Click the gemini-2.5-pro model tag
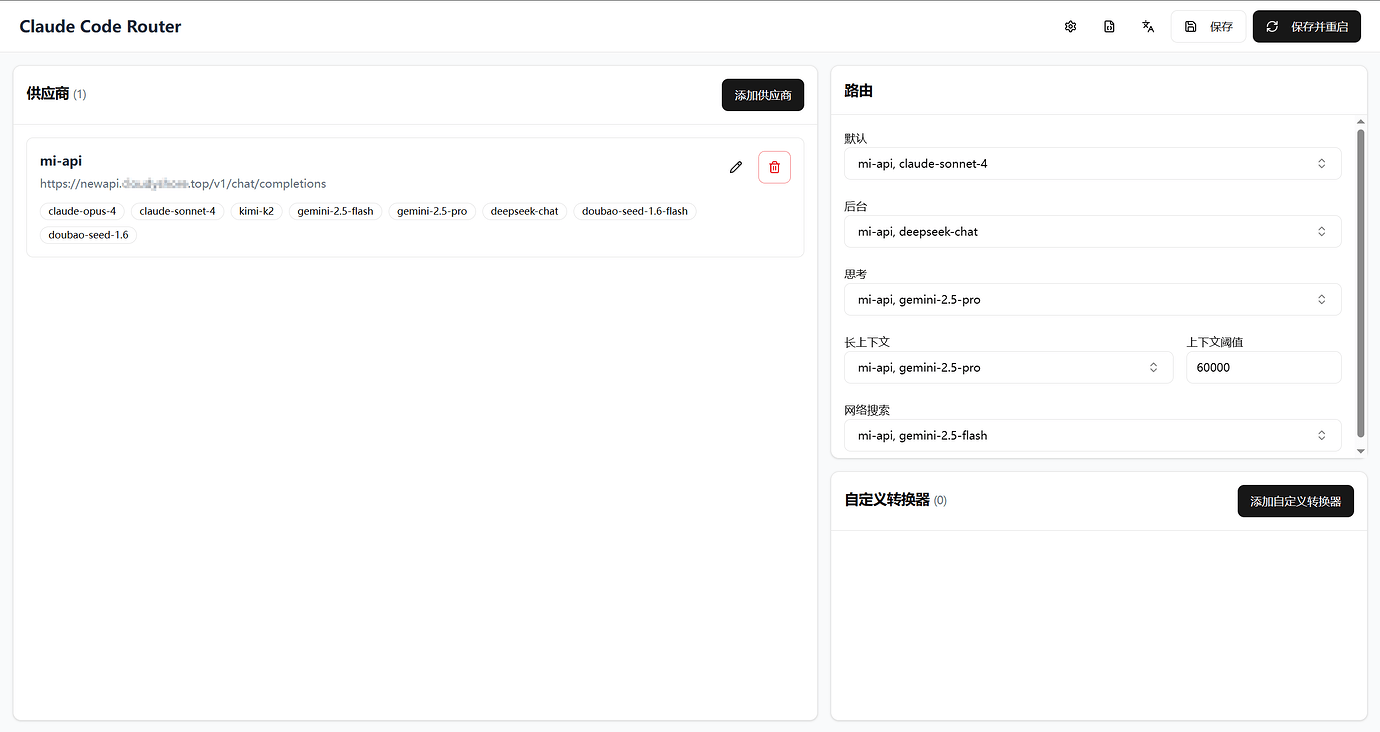 click(x=432, y=211)
